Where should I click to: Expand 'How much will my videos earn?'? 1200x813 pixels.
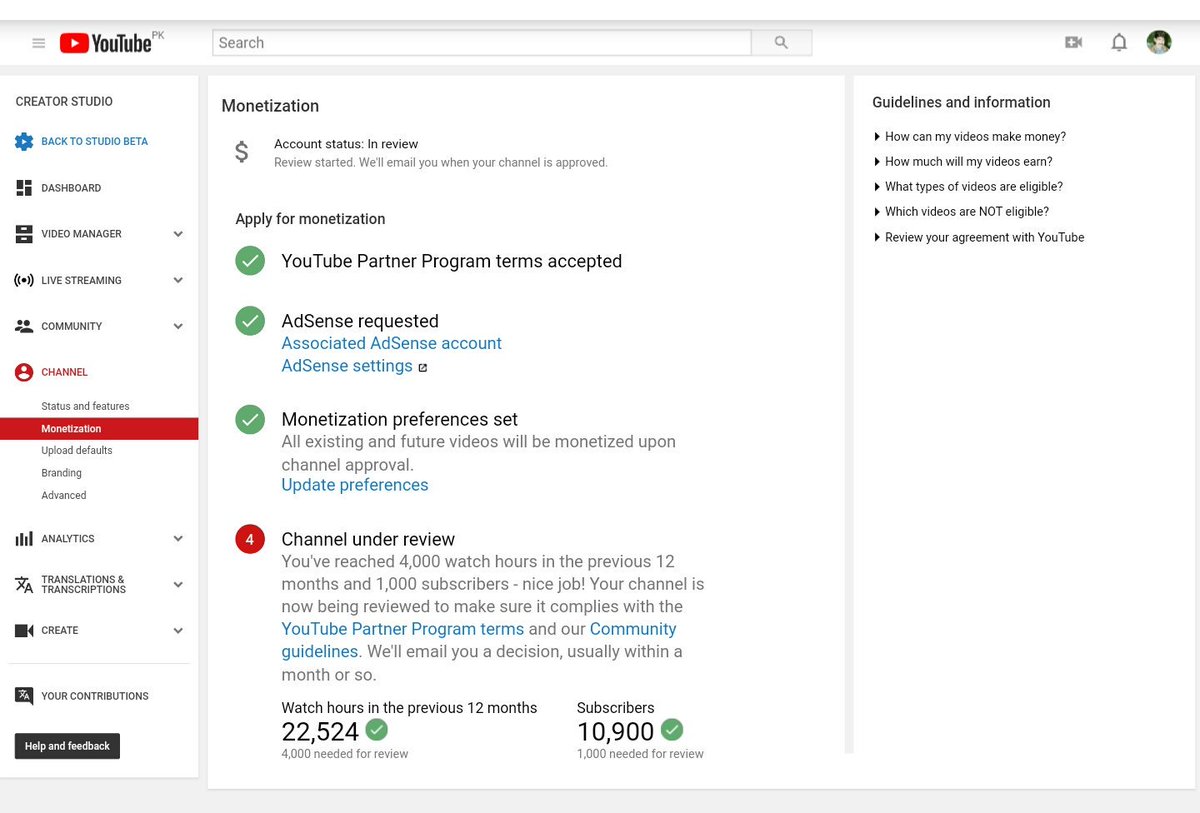tap(963, 162)
